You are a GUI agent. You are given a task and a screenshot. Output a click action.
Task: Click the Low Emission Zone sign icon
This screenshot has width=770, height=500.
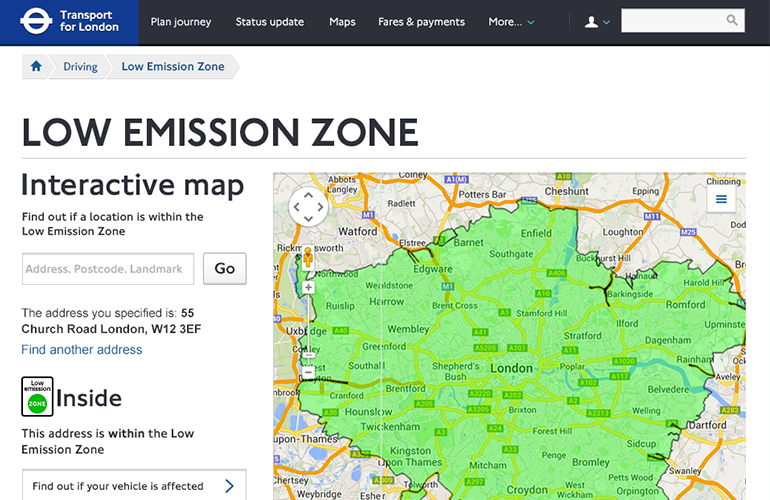click(x=37, y=397)
